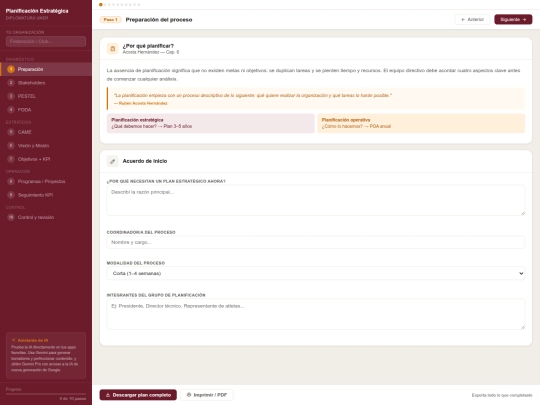Open step 1 Preparación in sidebar
Image resolution: width=540 pixels, height=405 pixels.
coord(46,69)
